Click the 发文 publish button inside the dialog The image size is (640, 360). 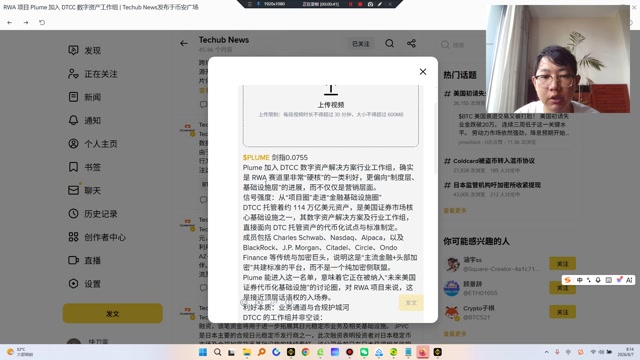pos(411,303)
